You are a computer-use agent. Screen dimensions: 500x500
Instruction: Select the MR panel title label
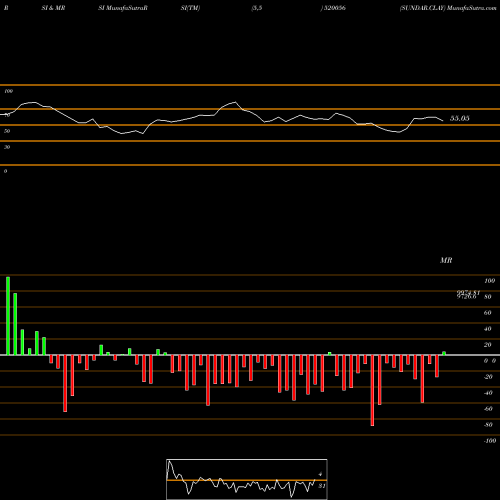pos(446,260)
